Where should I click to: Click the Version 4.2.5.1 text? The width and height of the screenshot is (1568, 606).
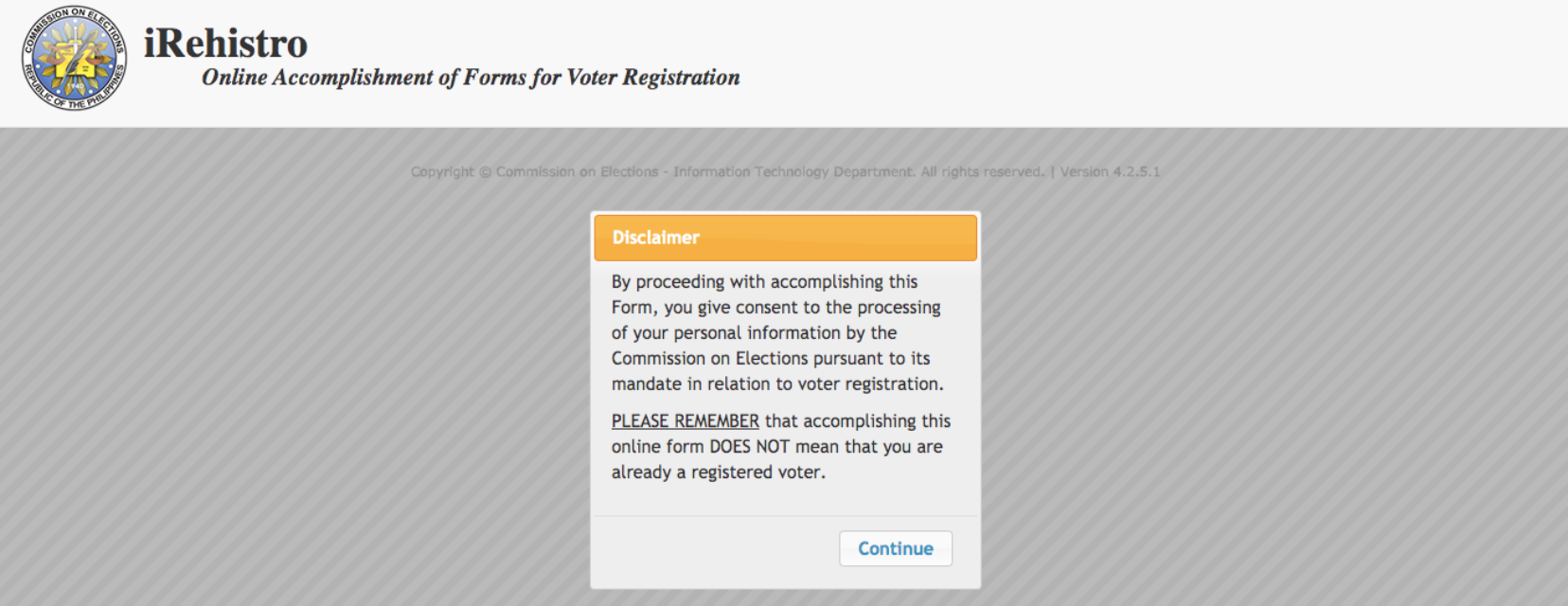pos(1109,171)
